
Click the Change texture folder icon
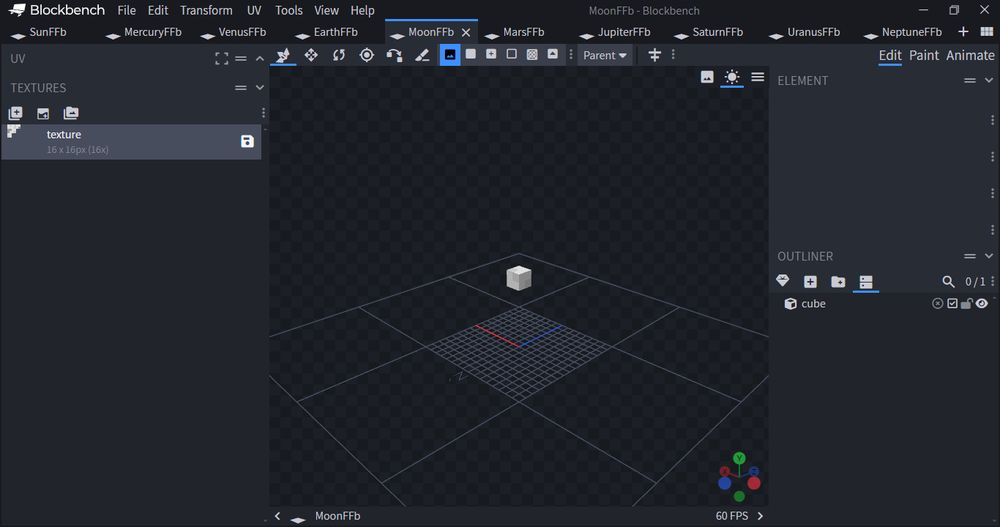click(x=71, y=114)
